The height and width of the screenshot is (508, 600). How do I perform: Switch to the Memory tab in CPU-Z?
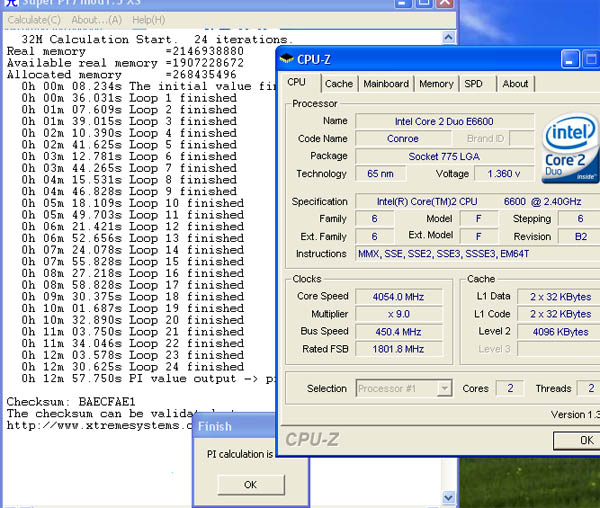(x=436, y=84)
